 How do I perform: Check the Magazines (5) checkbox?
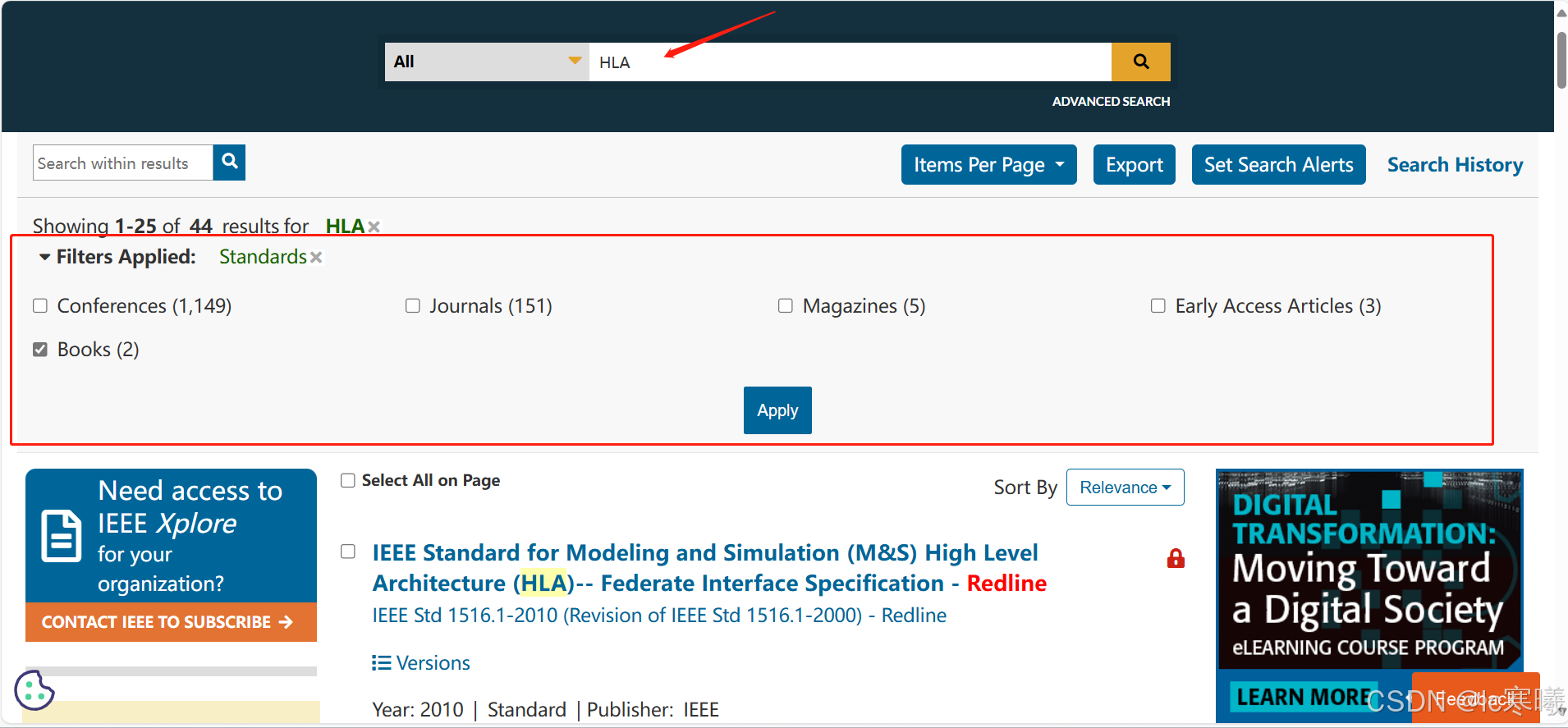pyautogui.click(x=786, y=305)
